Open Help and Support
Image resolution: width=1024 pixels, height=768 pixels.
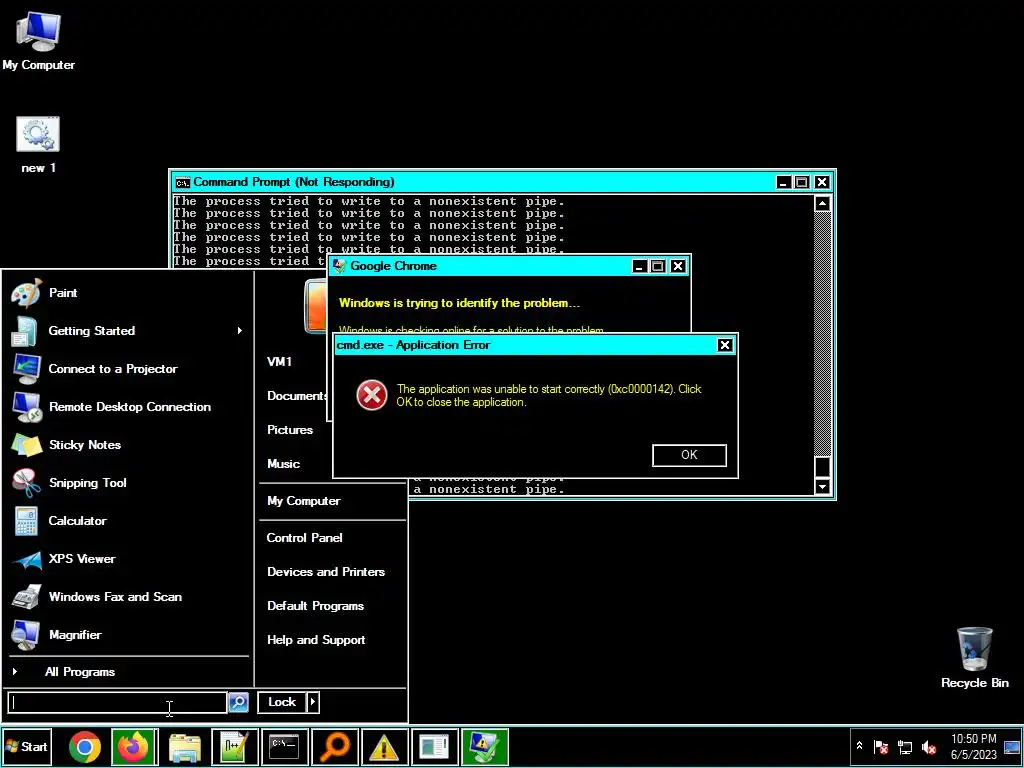click(x=316, y=640)
